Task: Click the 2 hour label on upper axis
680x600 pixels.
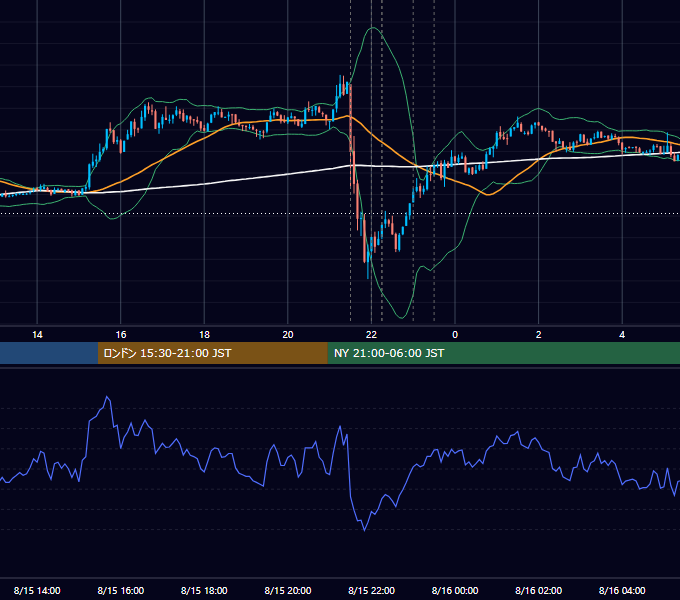Action: [x=539, y=335]
